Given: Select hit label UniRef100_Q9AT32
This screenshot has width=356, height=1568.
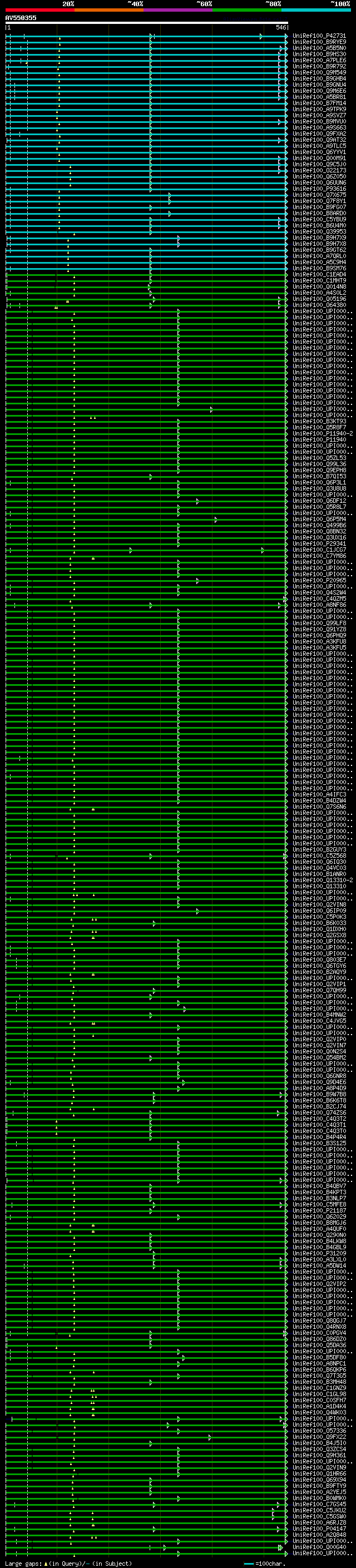Looking at the screenshot, I should click(x=319, y=140).
